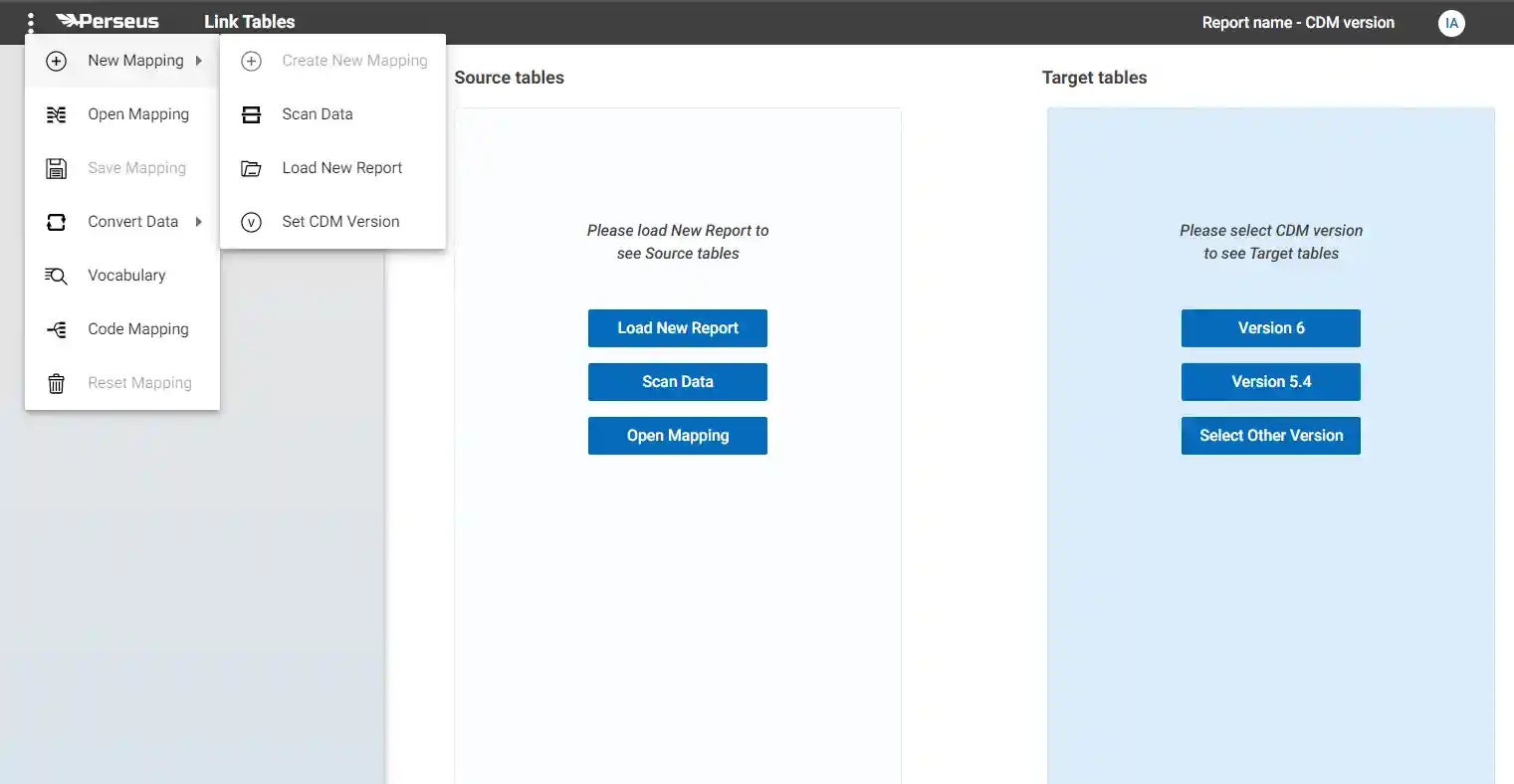The width and height of the screenshot is (1514, 784).
Task: Open the IA user avatar
Action: point(1452,22)
